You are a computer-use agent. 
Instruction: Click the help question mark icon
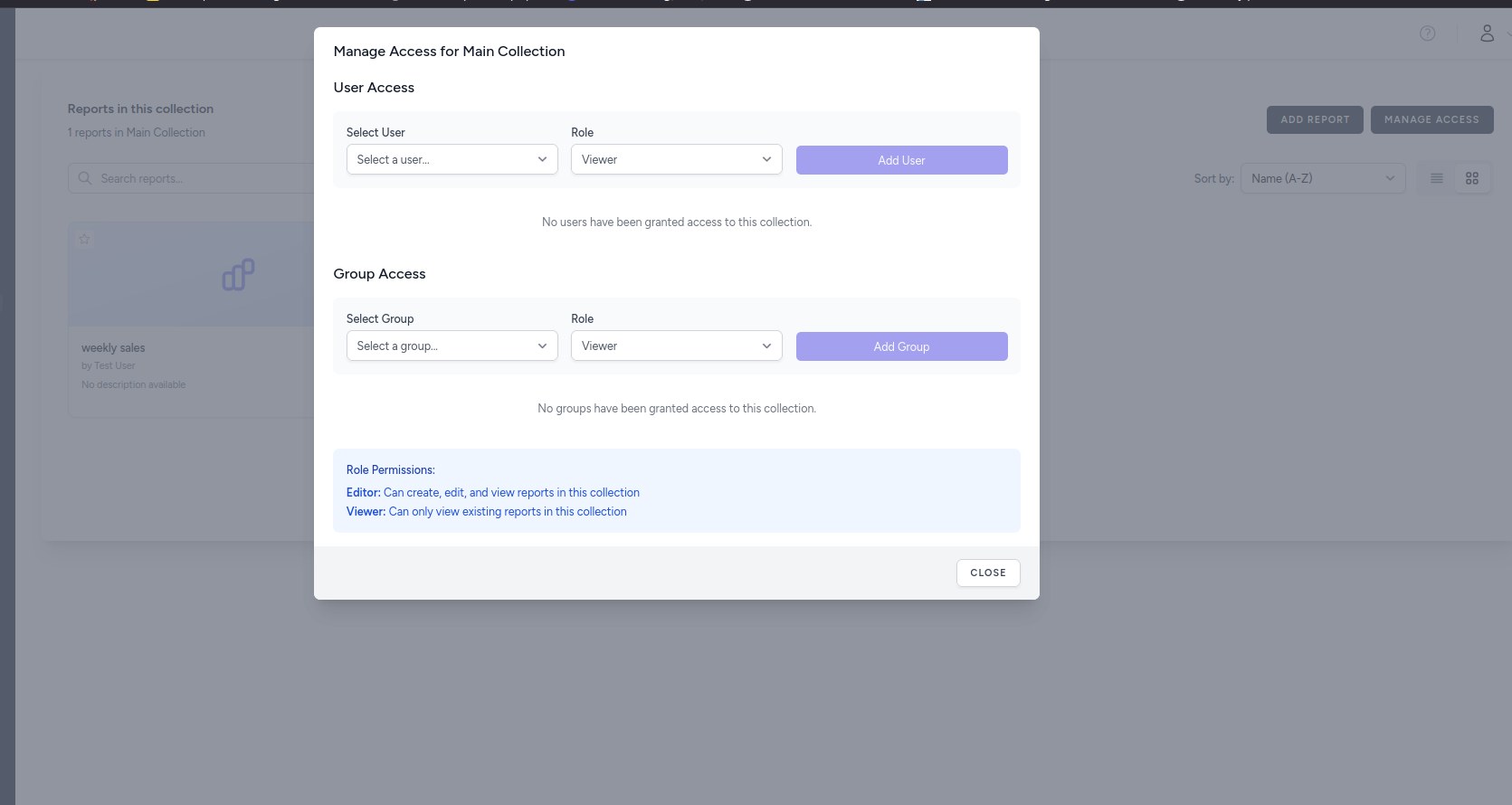tap(1427, 33)
